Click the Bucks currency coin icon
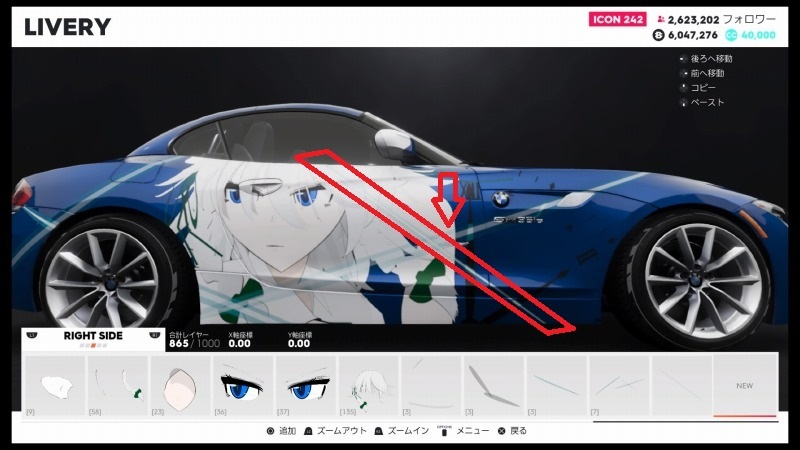The image size is (800, 450). click(659, 35)
